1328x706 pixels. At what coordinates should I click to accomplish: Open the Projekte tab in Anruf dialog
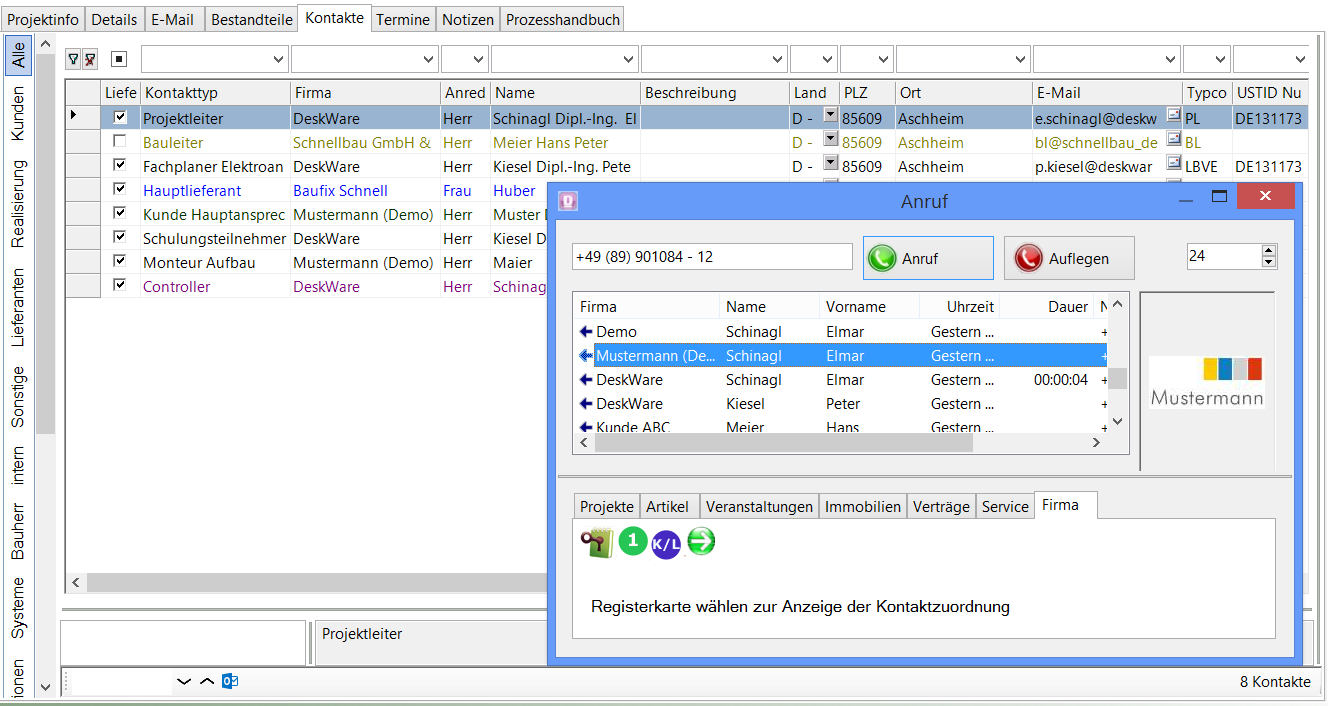coord(607,506)
